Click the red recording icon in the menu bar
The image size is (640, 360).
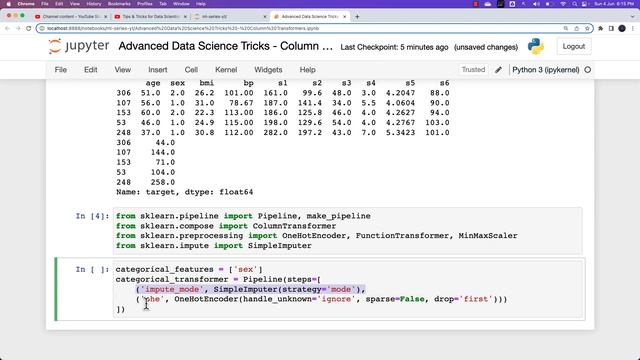476,4
